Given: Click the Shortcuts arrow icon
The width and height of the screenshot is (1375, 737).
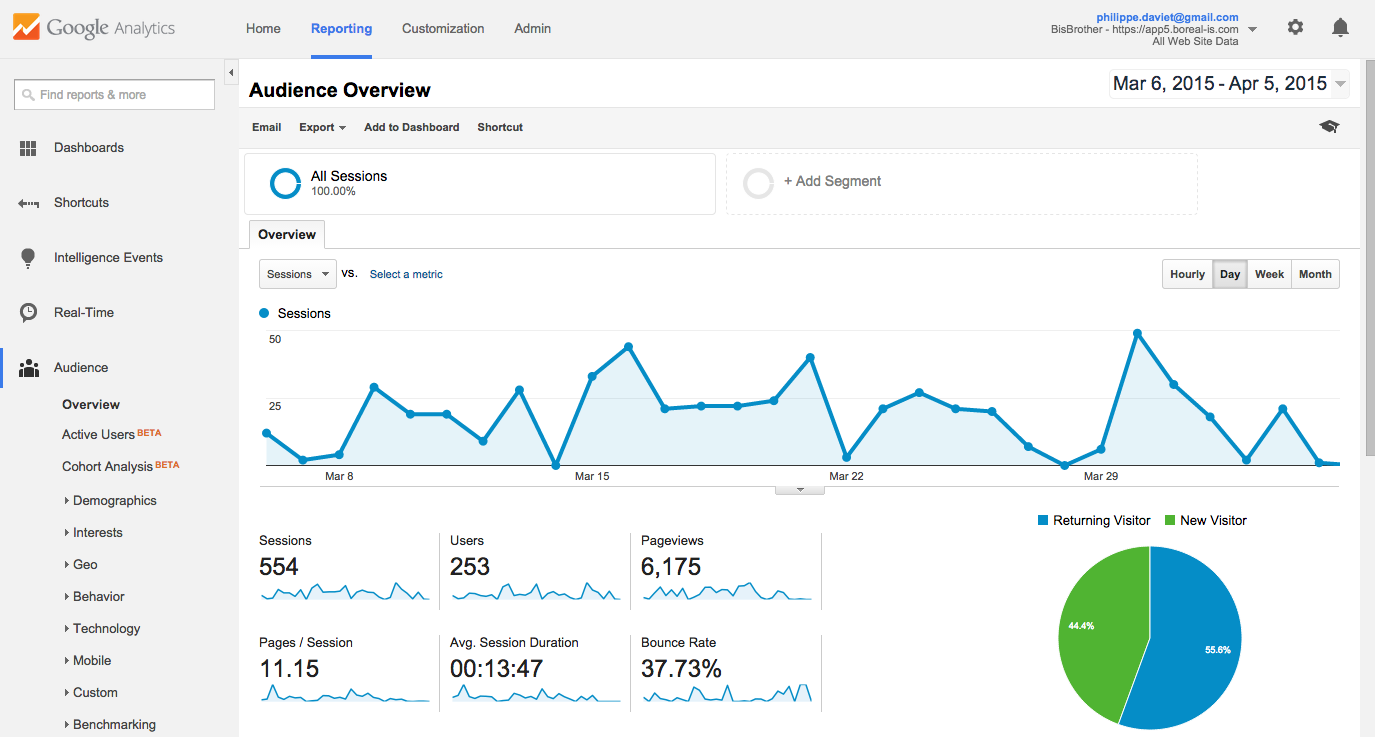Looking at the screenshot, I should (x=28, y=203).
